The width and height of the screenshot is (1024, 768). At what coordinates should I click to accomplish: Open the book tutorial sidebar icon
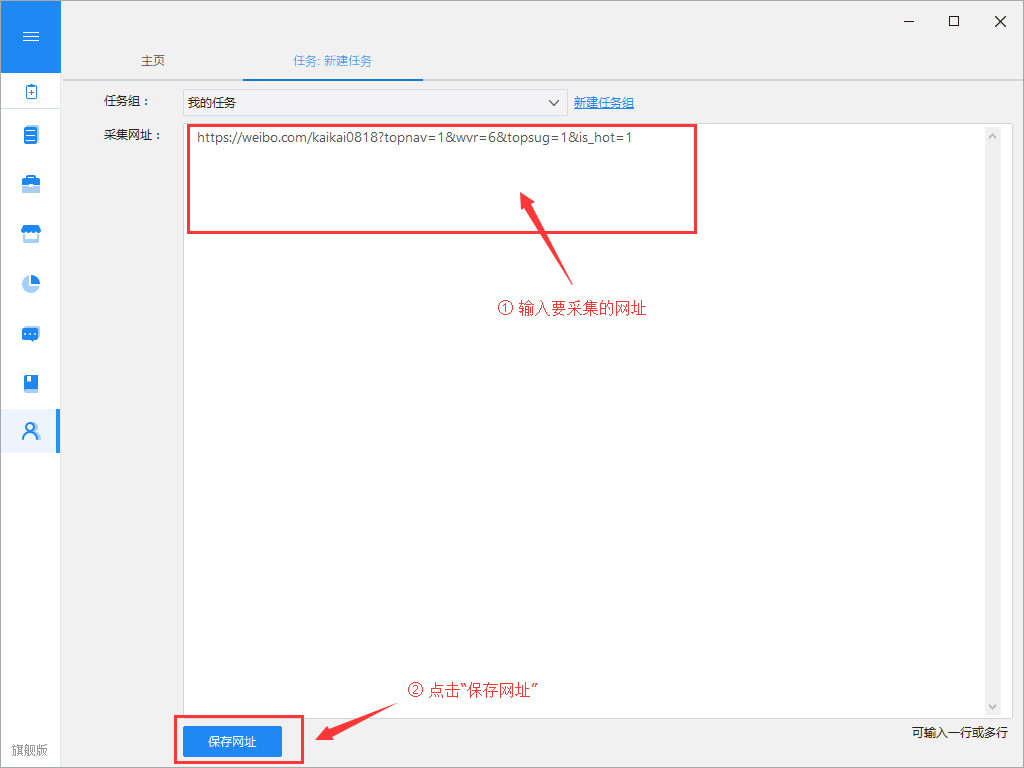point(31,383)
